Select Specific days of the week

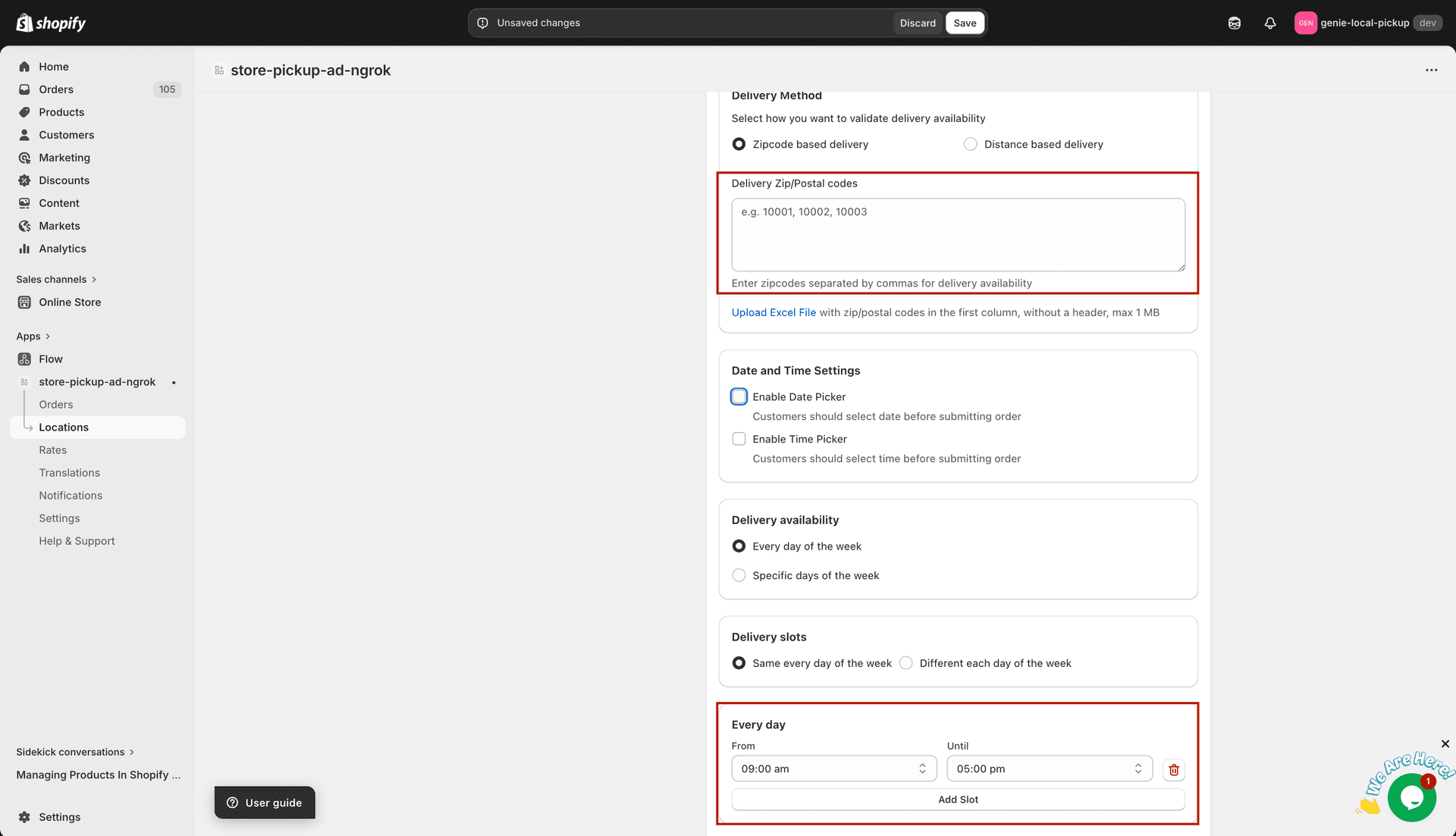pyautogui.click(x=739, y=575)
